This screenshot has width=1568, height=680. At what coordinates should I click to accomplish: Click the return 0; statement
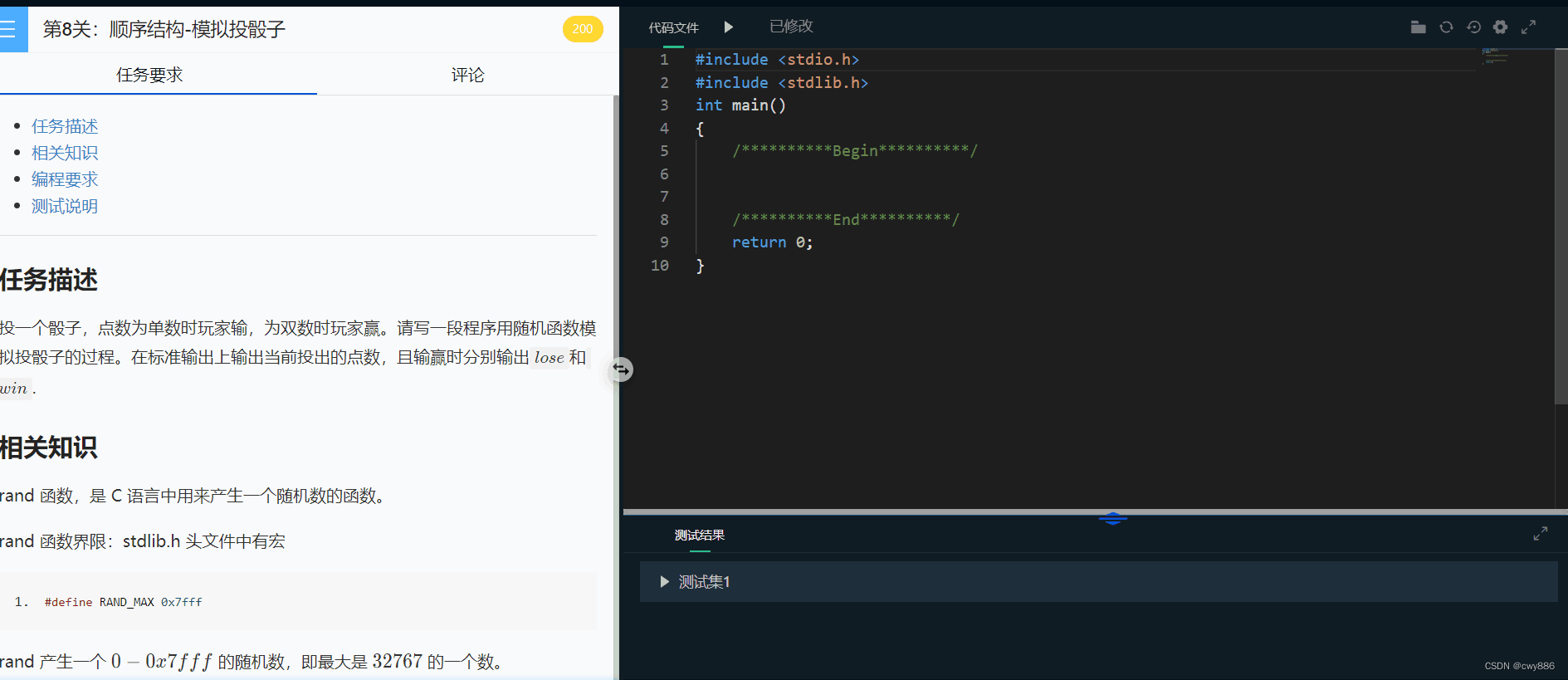coord(772,242)
